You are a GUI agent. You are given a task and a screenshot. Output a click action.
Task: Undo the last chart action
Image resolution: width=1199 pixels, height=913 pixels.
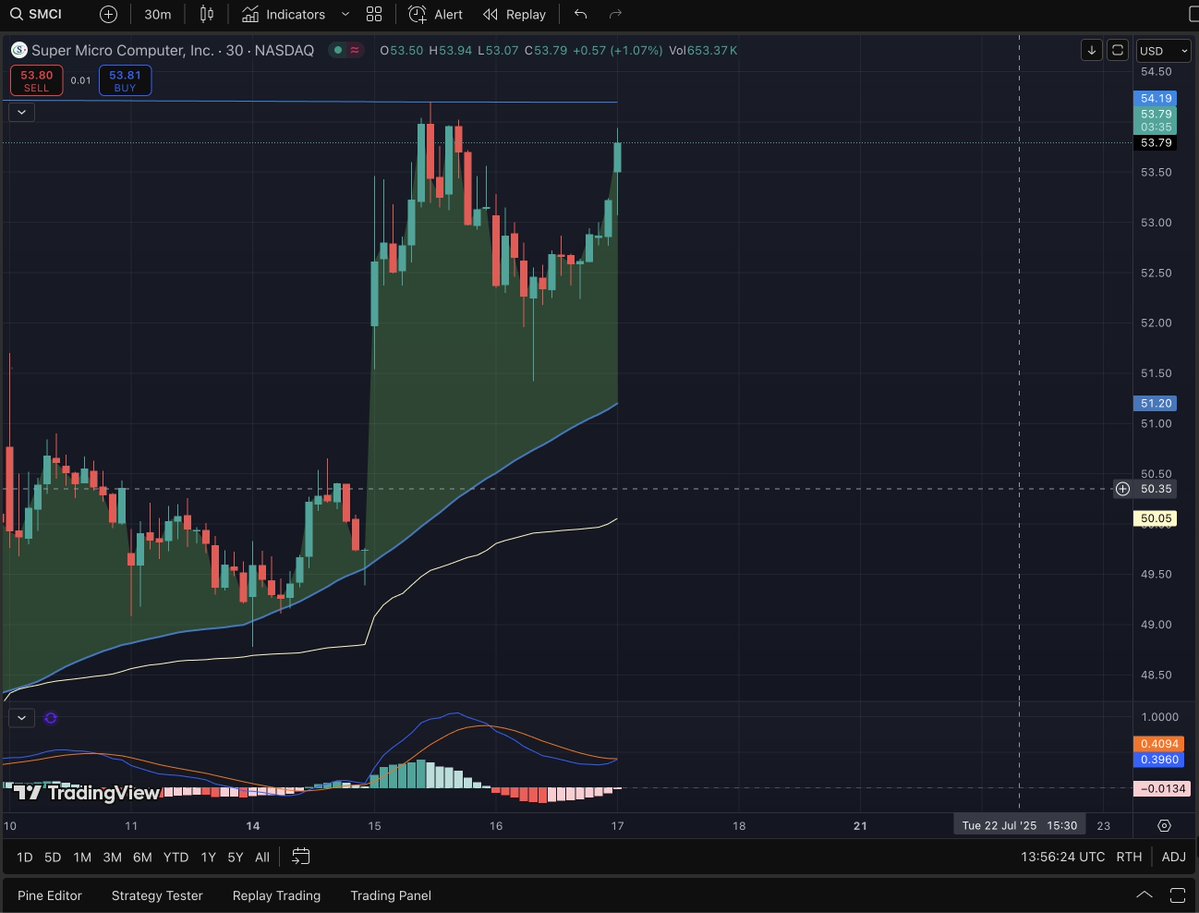click(580, 14)
